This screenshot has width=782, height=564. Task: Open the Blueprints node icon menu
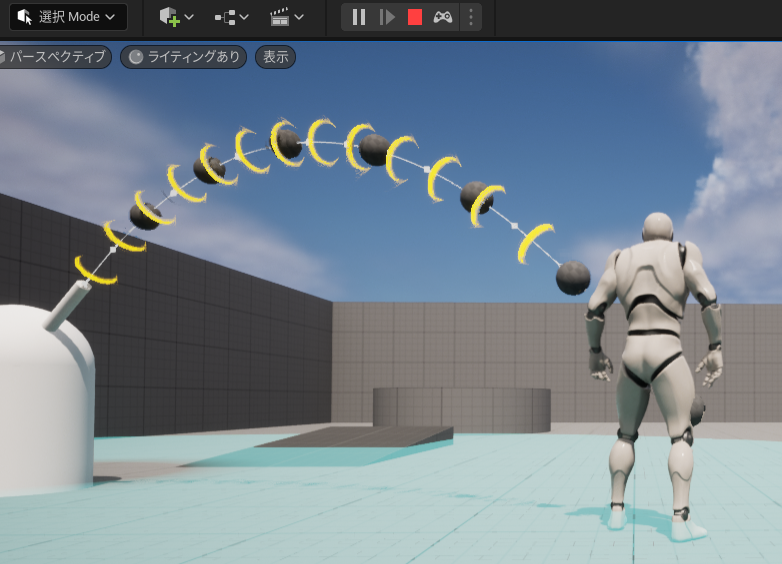225,17
